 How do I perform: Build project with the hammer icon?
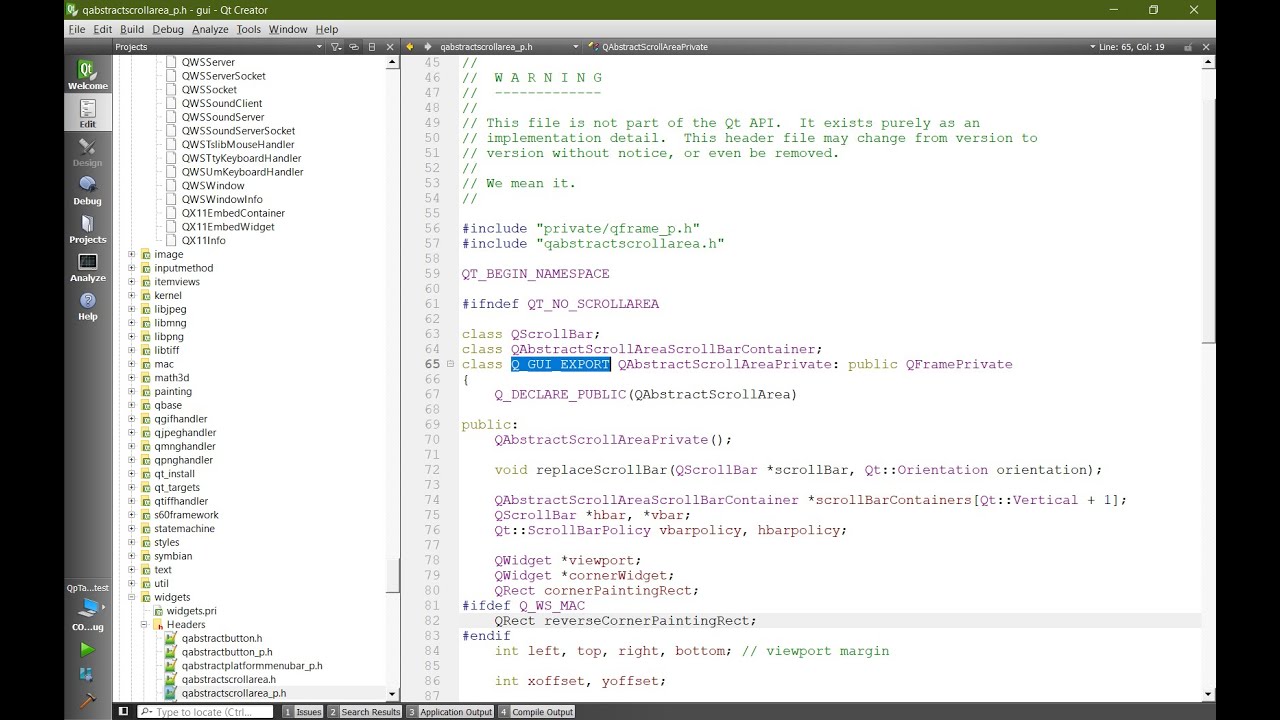pyautogui.click(x=87, y=700)
